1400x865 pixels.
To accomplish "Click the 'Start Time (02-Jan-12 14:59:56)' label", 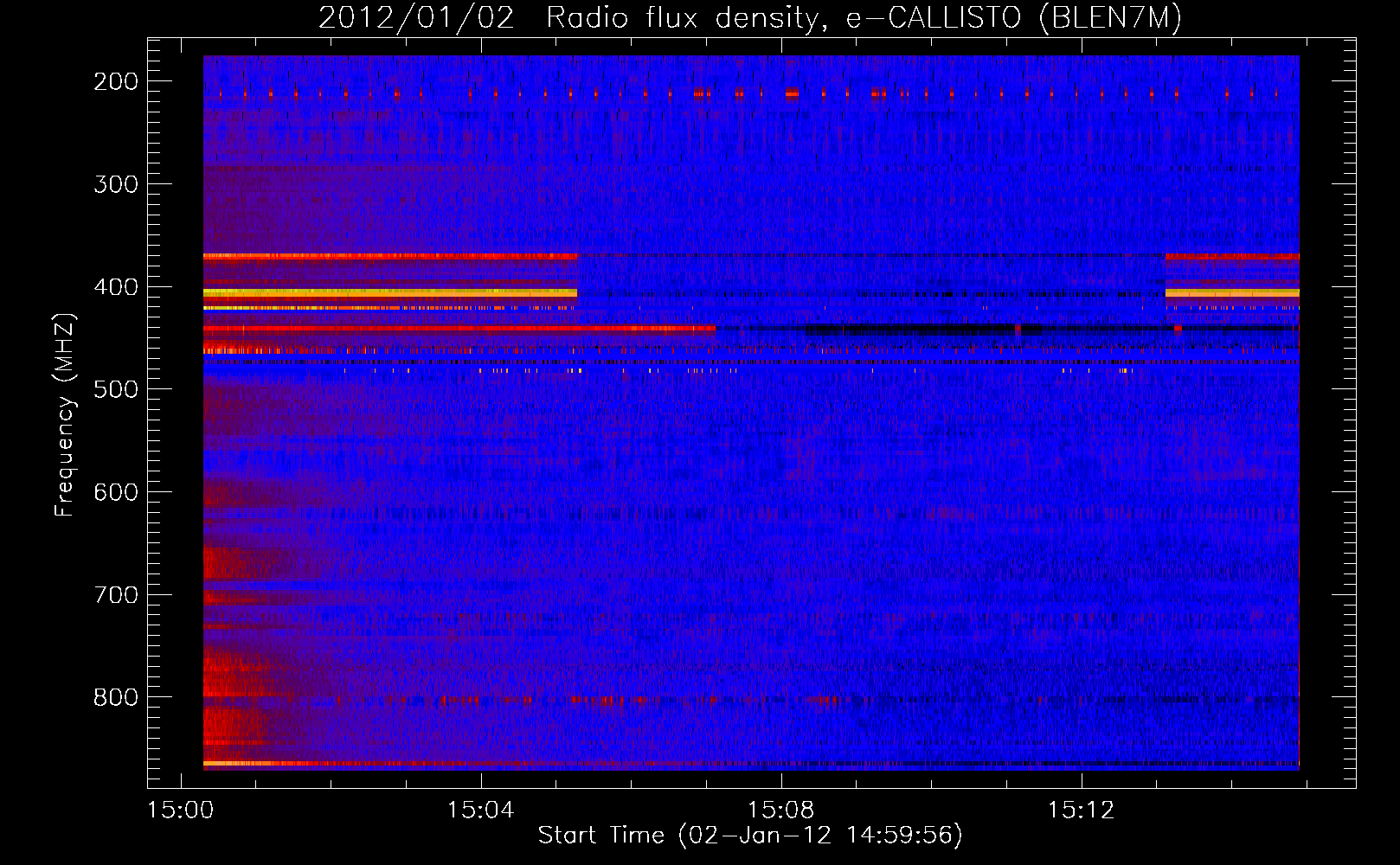I will click(750, 836).
